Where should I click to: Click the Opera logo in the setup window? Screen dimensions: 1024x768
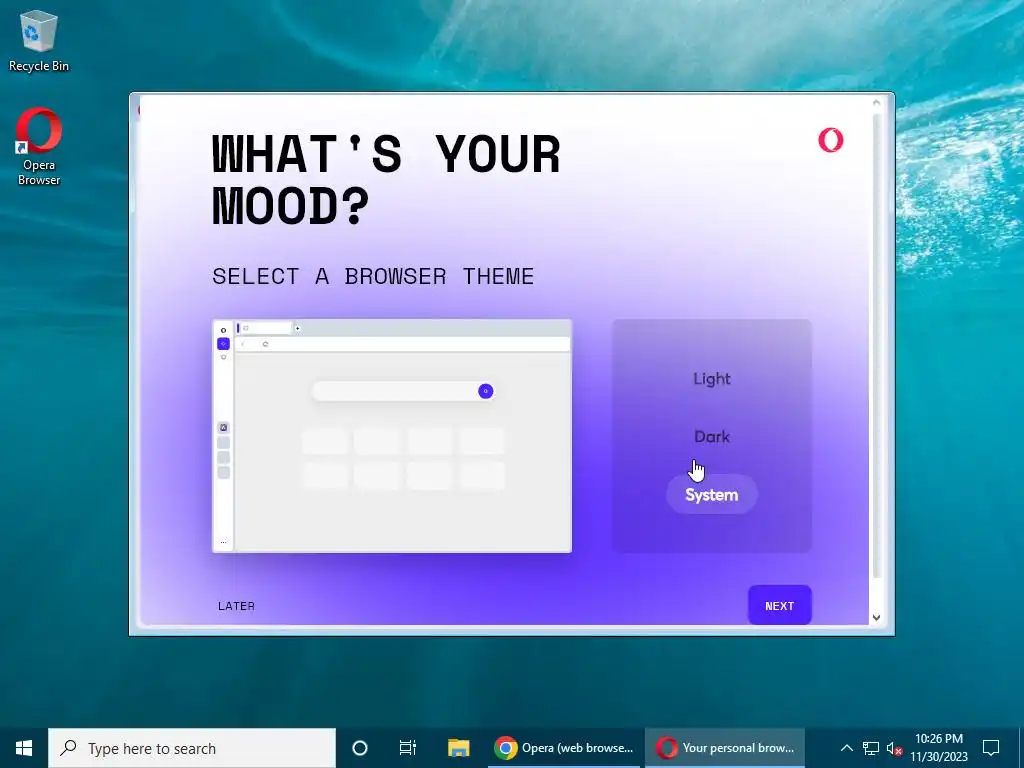[x=831, y=140]
